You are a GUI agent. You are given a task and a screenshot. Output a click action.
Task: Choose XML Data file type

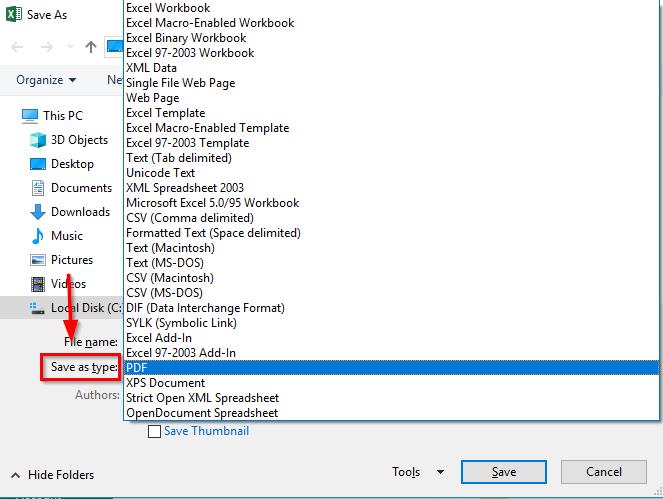pyautogui.click(x=392, y=68)
